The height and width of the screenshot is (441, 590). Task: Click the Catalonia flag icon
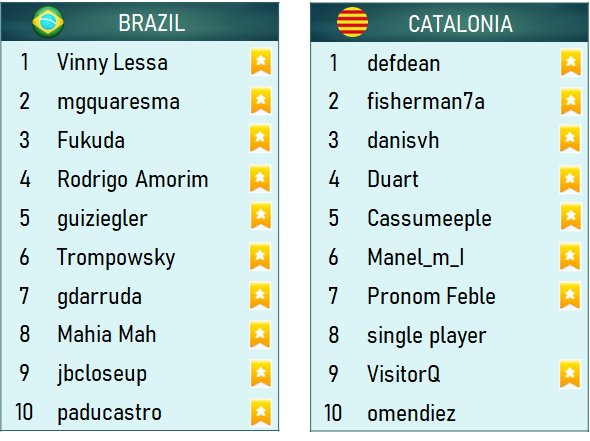(x=352, y=22)
